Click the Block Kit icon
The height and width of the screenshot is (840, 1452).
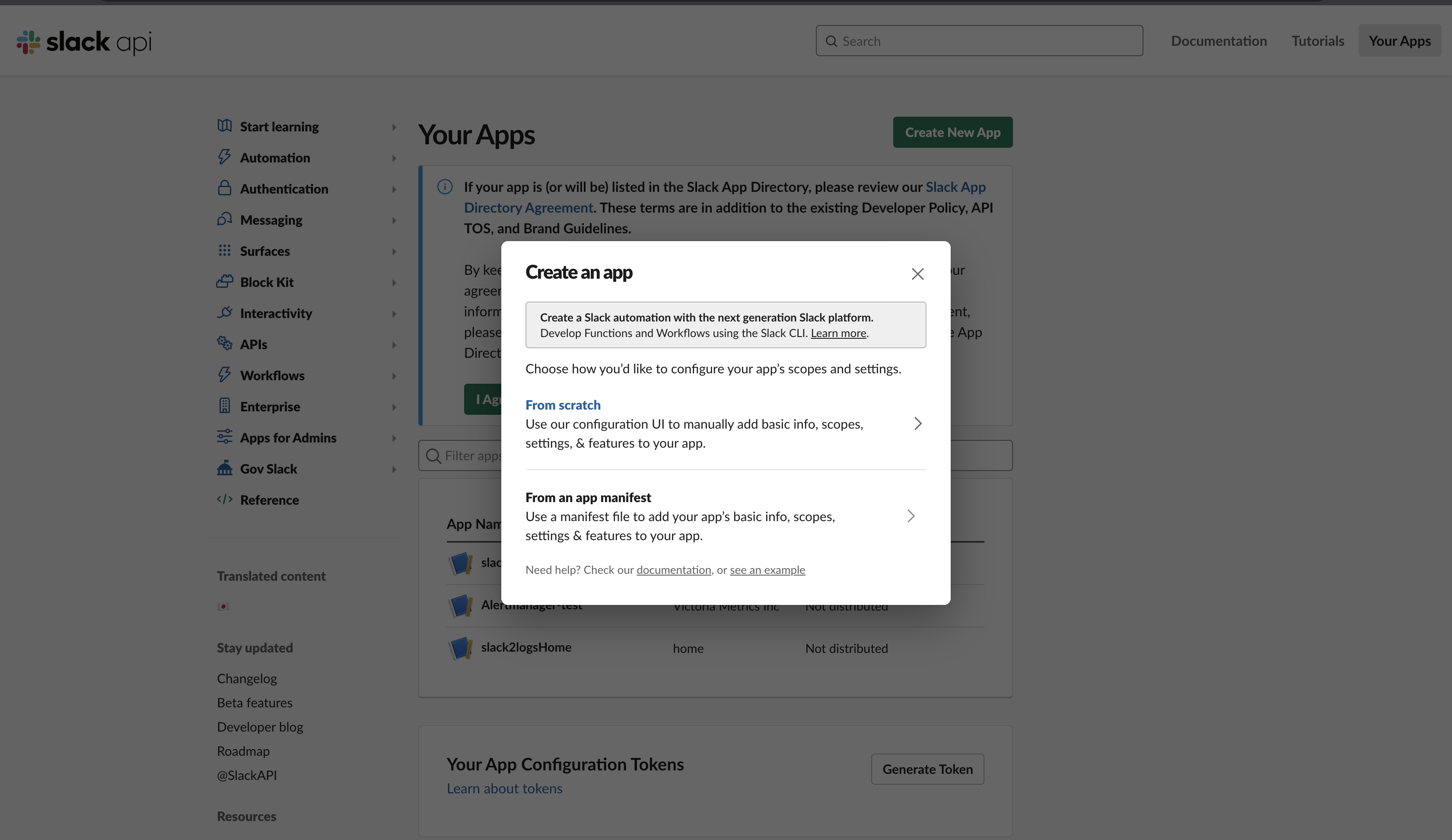click(x=224, y=281)
